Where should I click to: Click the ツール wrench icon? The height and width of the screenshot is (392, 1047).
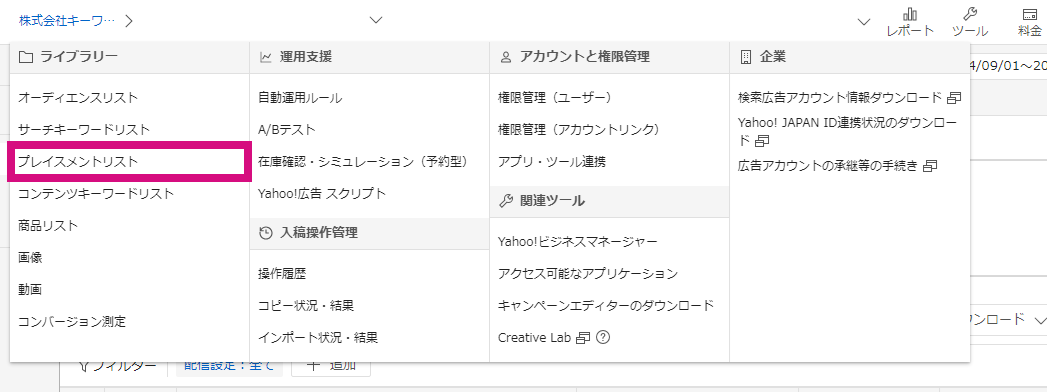(970, 14)
